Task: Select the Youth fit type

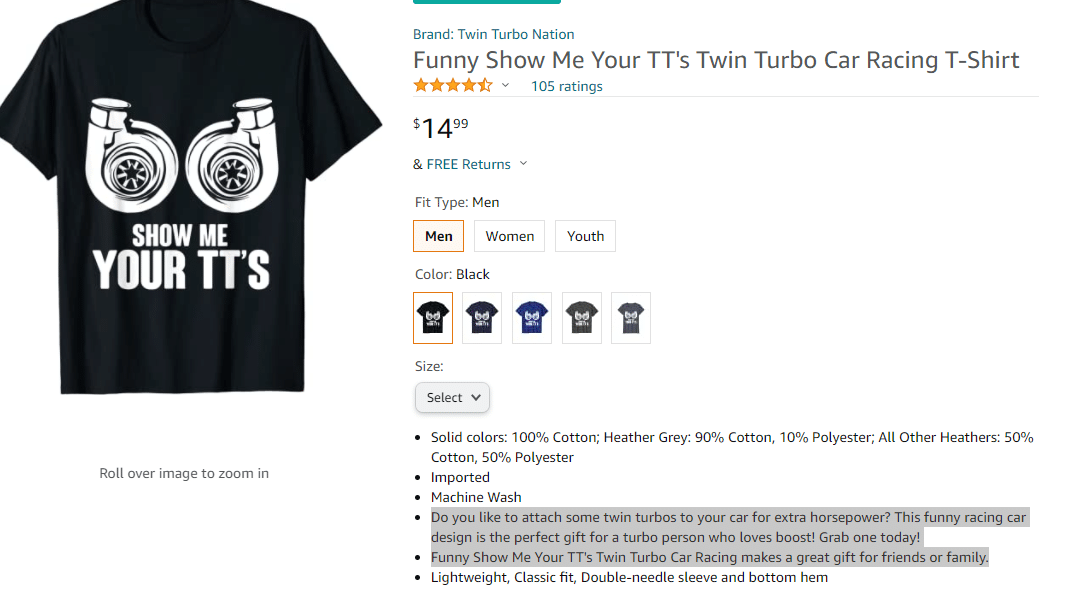Action: 585,235
